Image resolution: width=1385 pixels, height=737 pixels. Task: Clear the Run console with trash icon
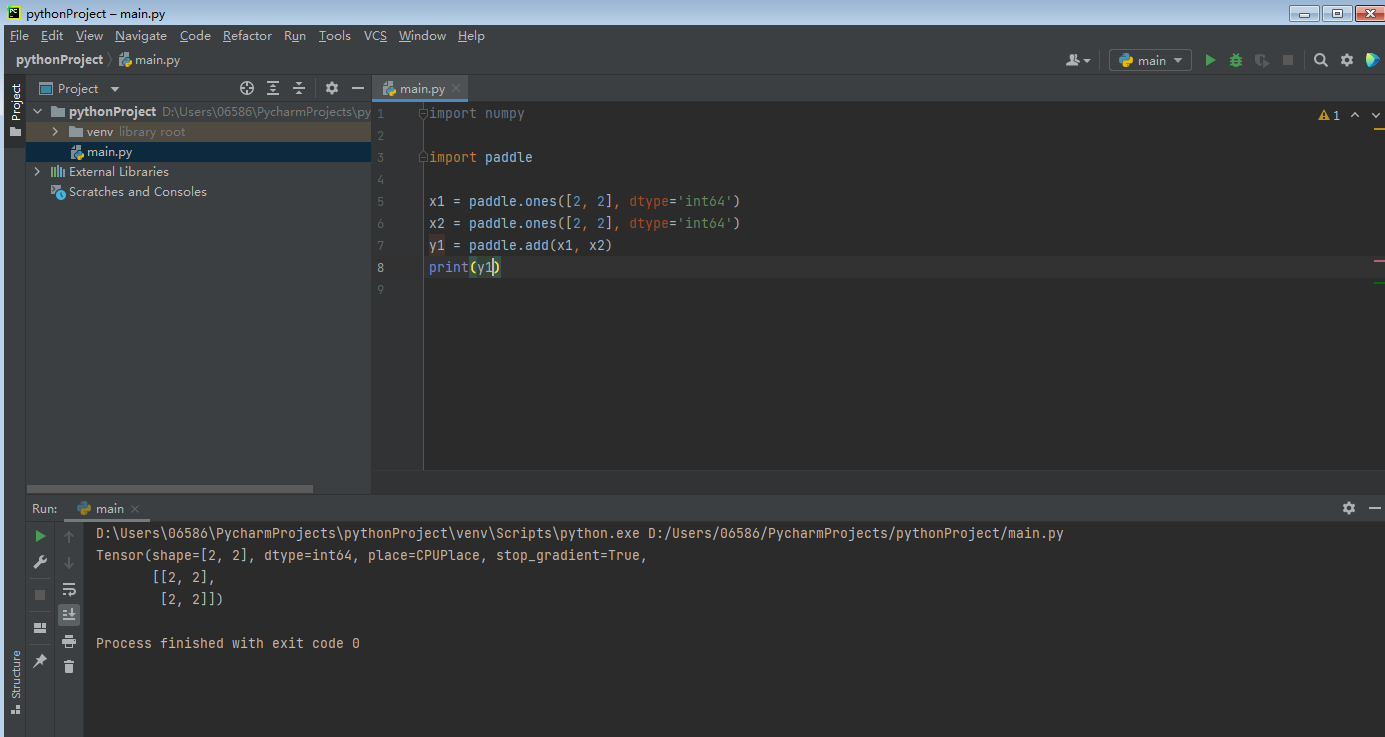68,666
